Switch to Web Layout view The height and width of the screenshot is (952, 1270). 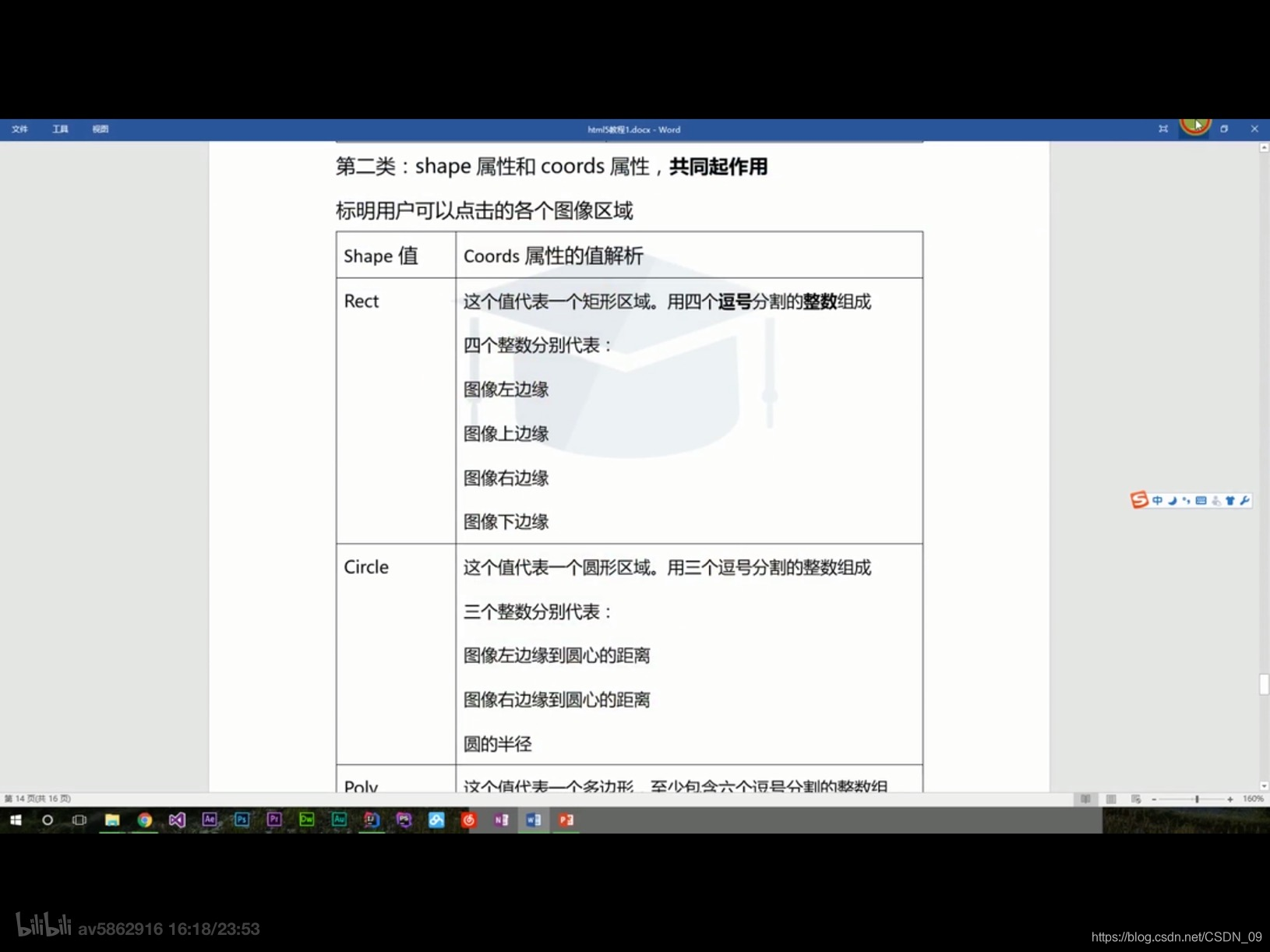click(1136, 799)
